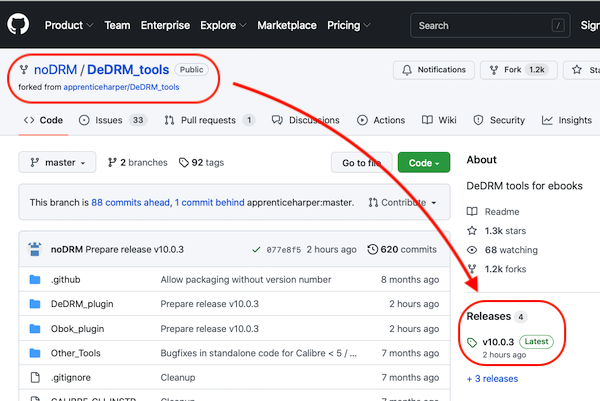Click the noDRM avatar in commit row

tap(35, 249)
